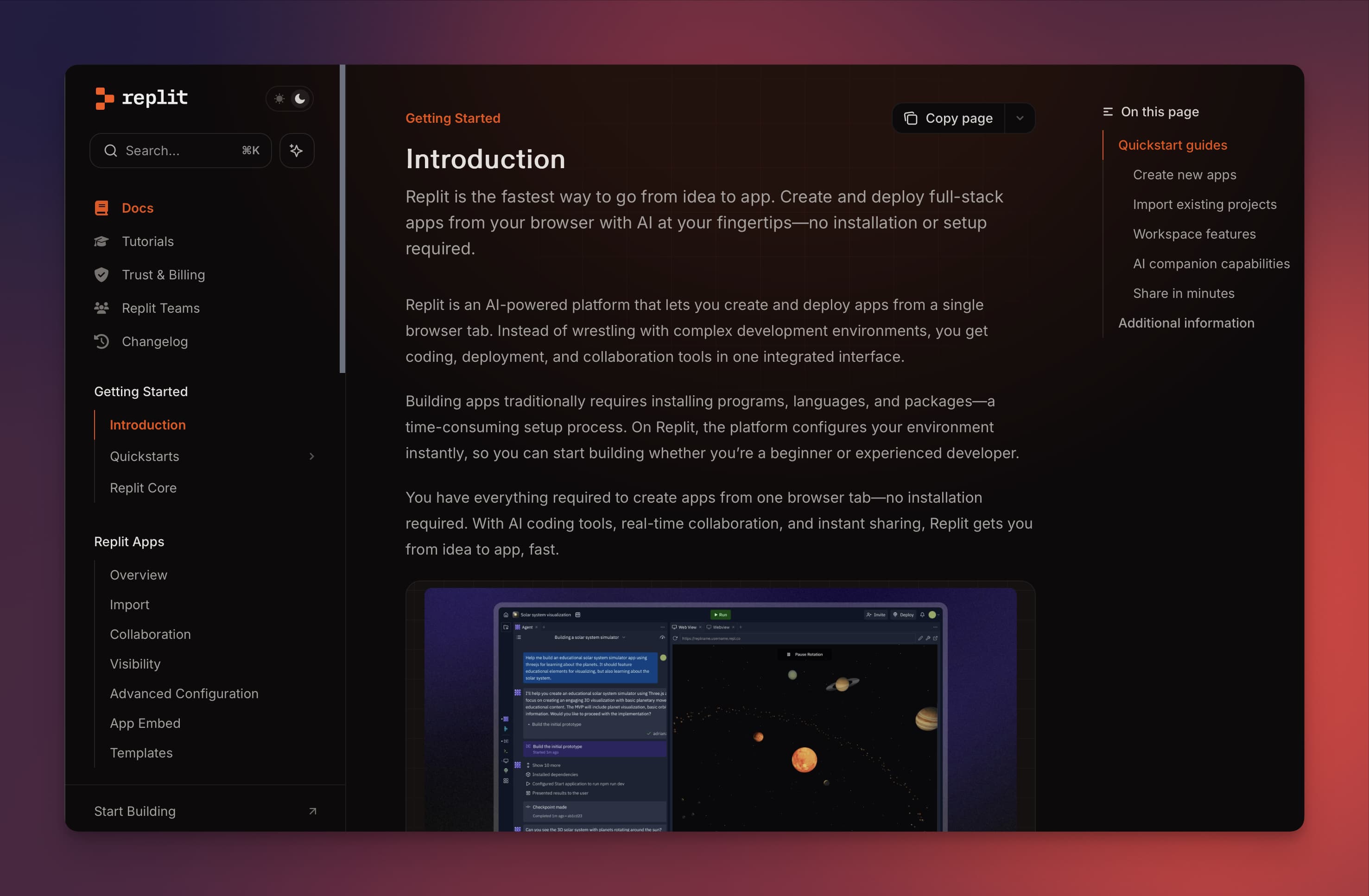The image size is (1369, 896).
Task: Enable dark mode with the moon icon
Action: click(300, 98)
